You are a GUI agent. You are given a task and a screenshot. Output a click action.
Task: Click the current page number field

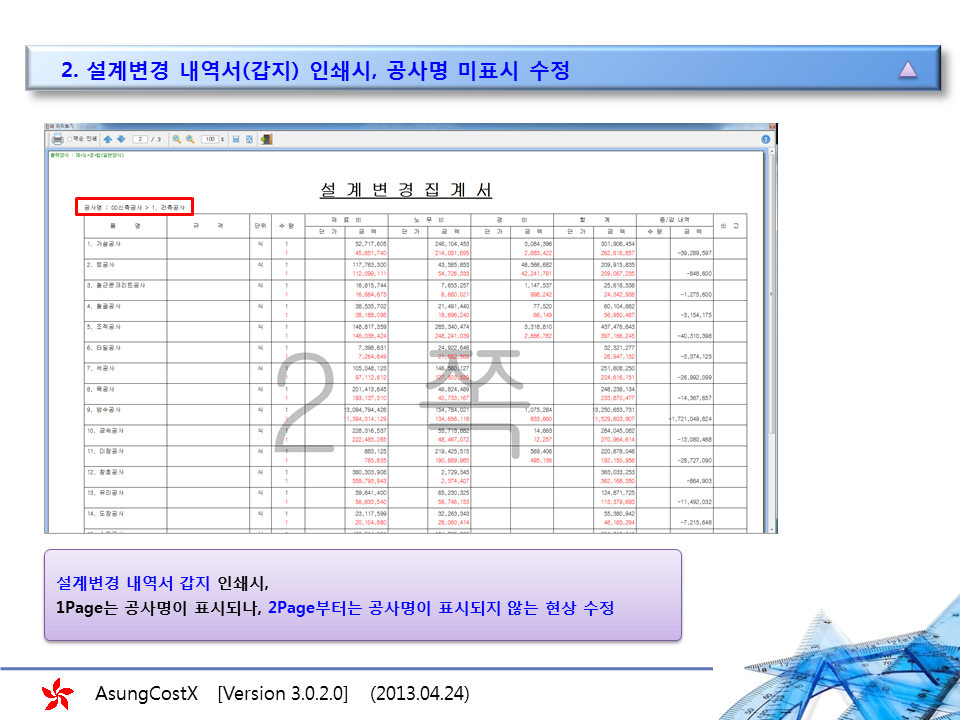(x=142, y=139)
